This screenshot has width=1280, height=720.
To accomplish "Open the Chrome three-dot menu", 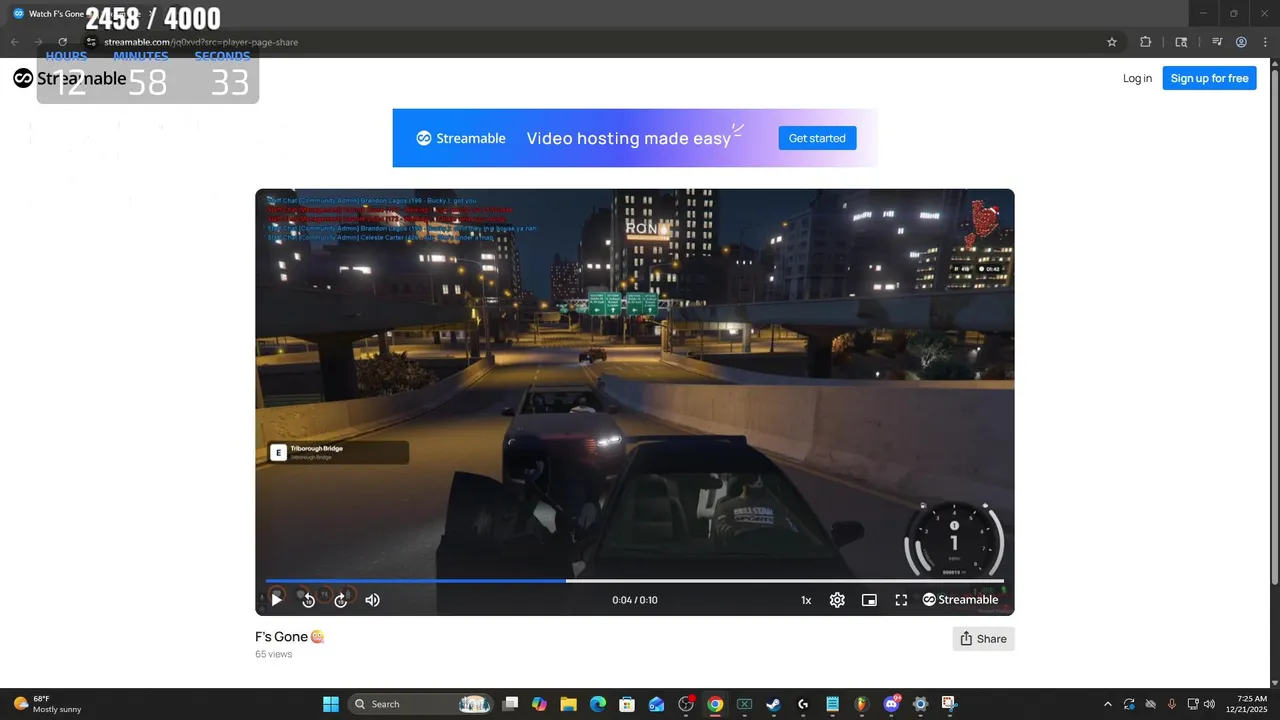I will tap(1265, 42).
